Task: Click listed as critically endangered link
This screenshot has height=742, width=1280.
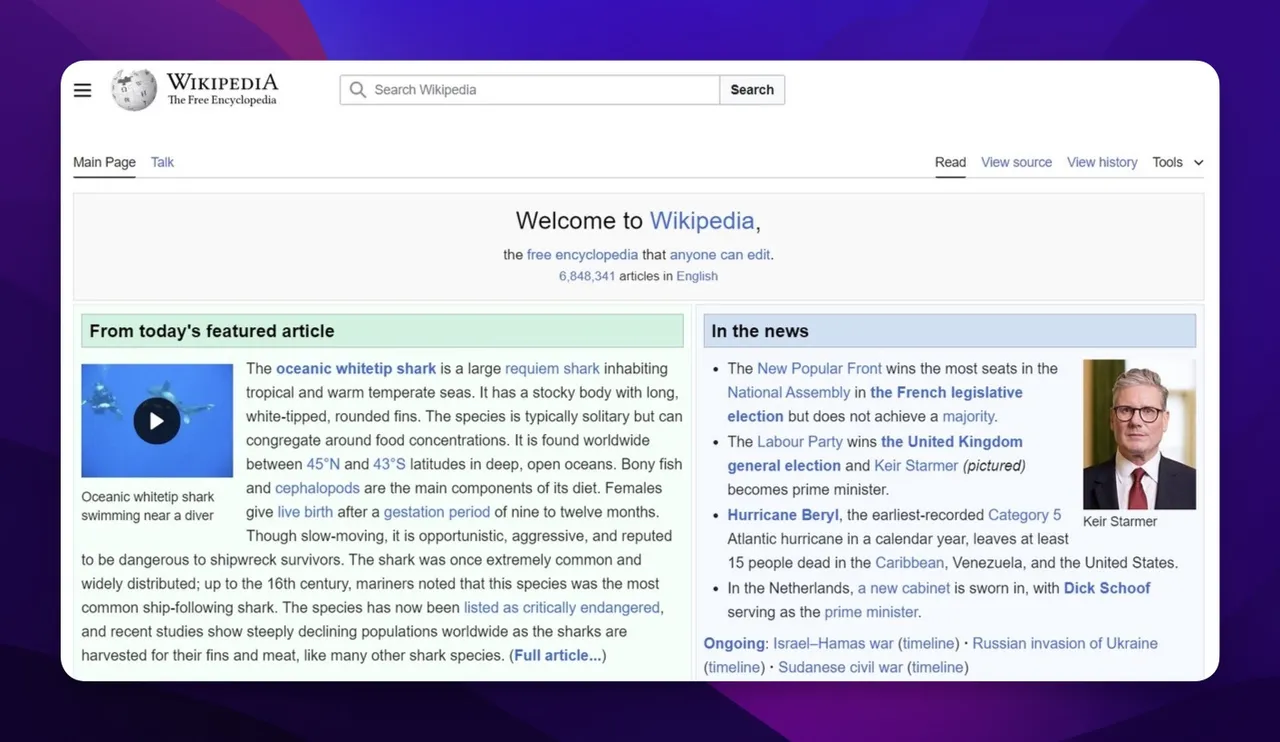Action: (x=562, y=608)
